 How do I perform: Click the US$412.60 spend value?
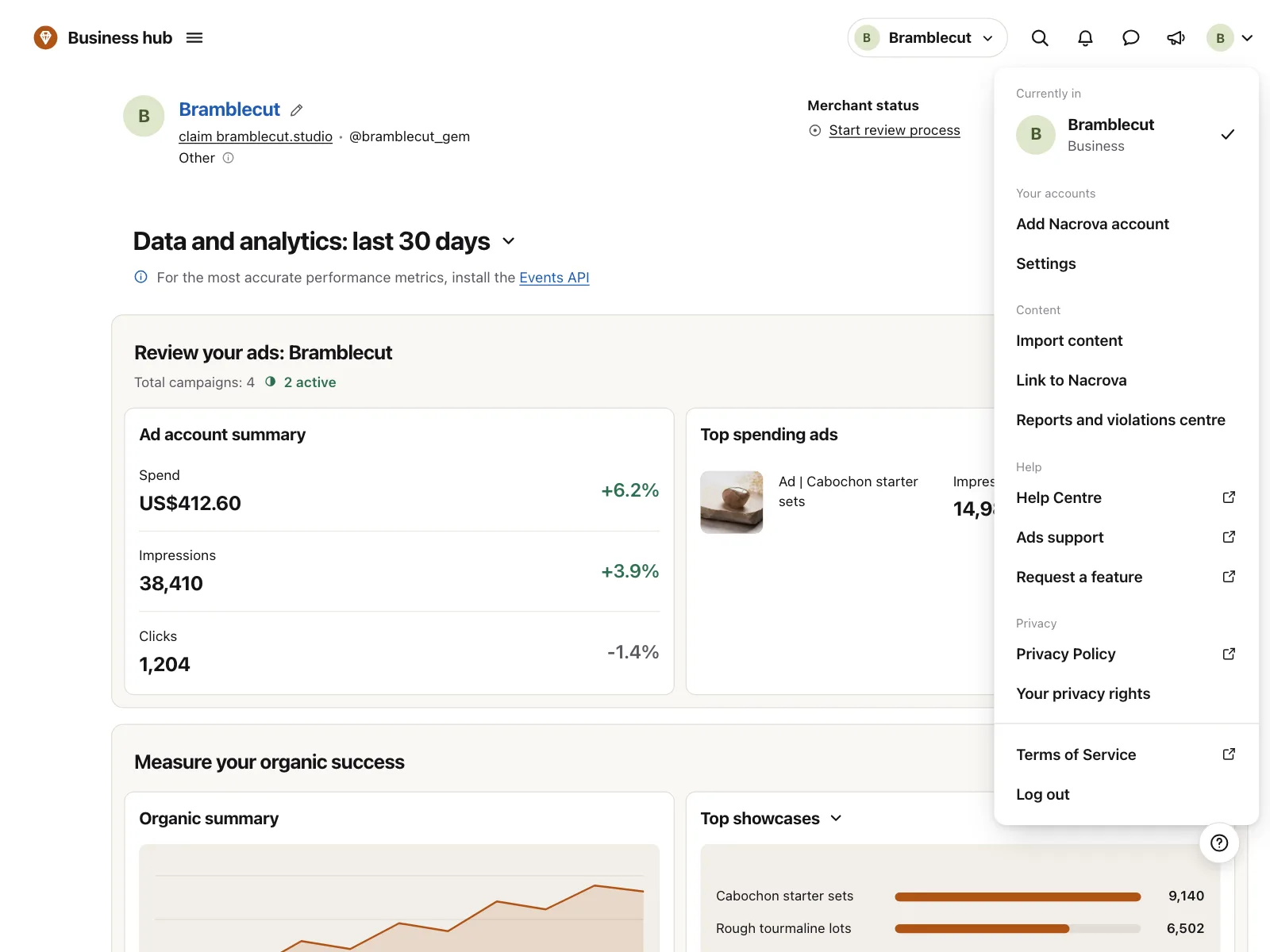tap(190, 504)
